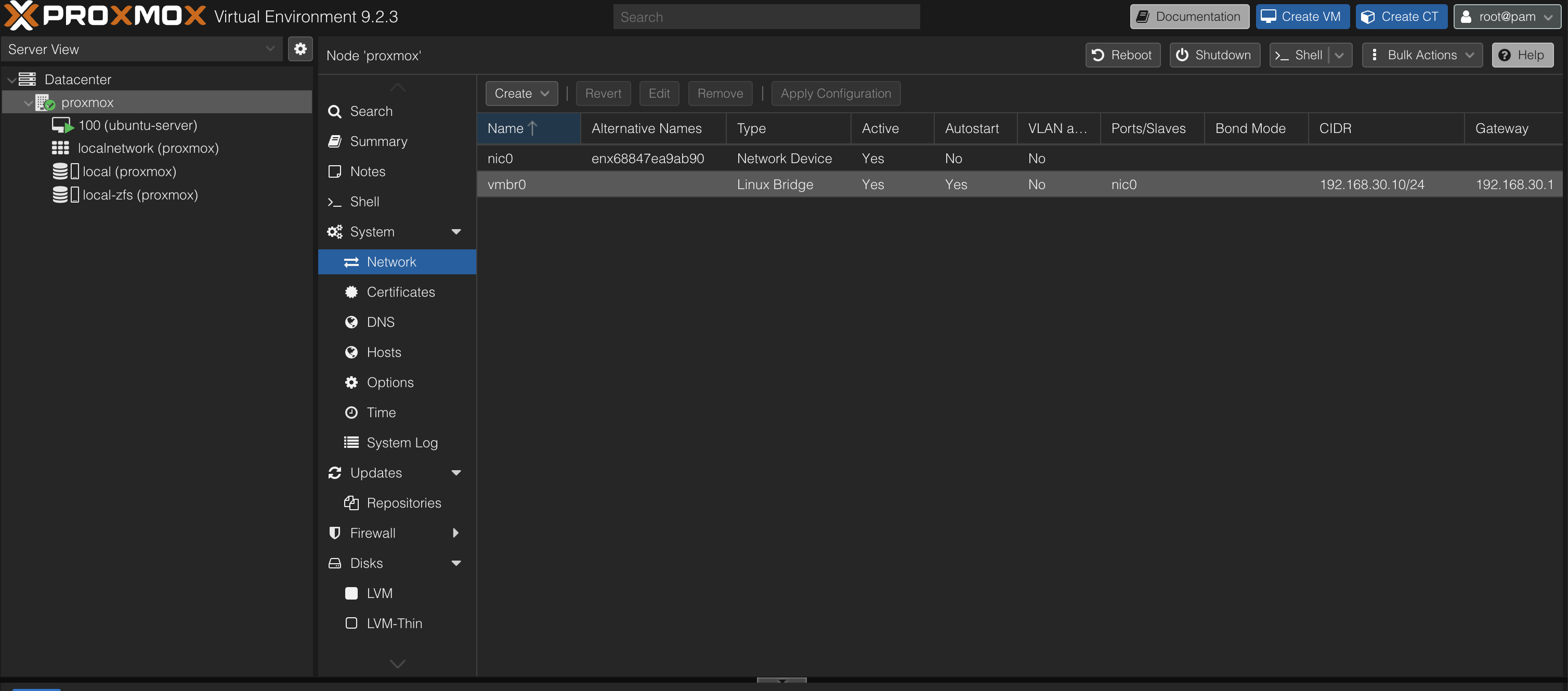Click the Time clock icon
The width and height of the screenshot is (1568, 691).
[x=351, y=413]
